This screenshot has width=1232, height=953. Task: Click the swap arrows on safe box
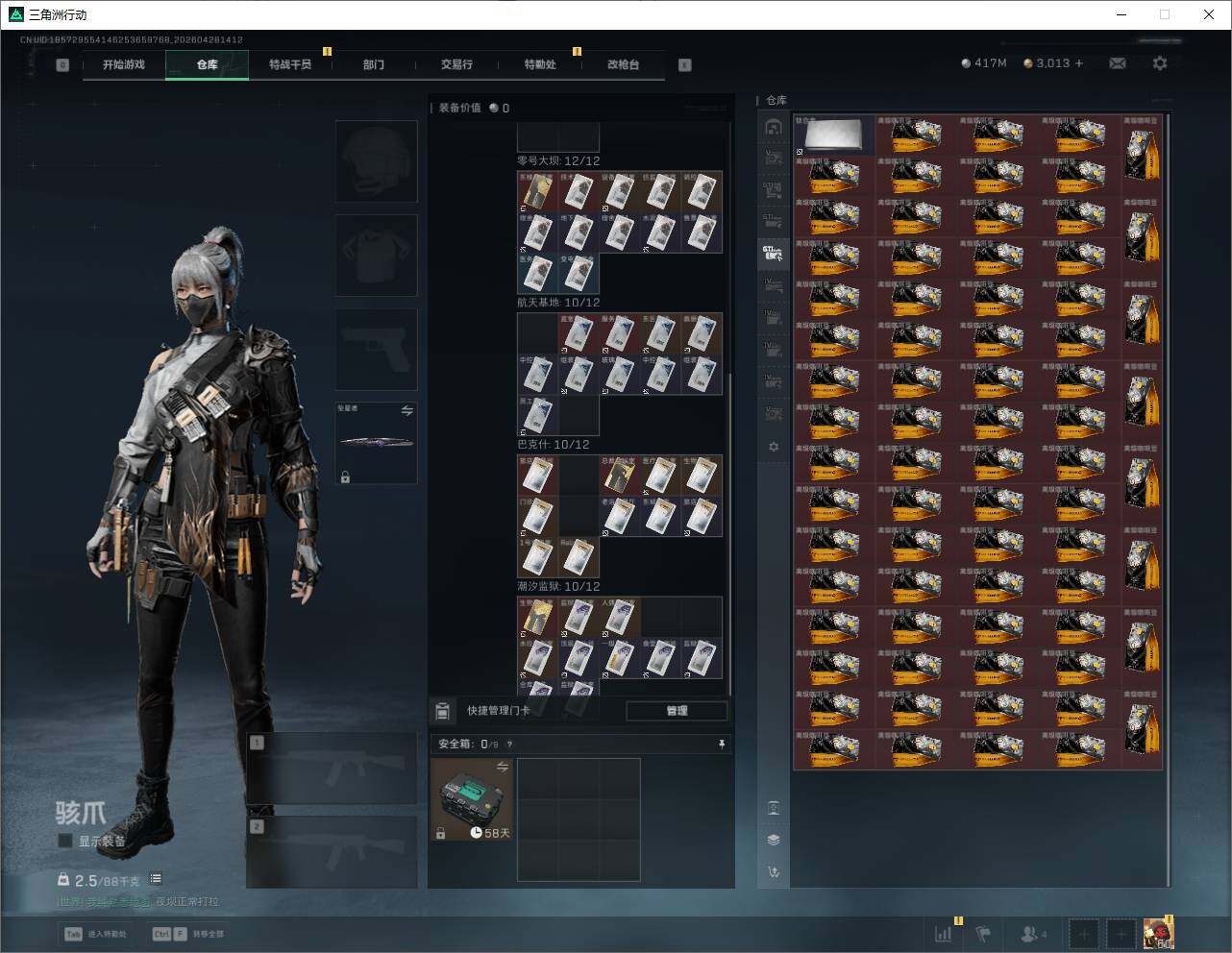click(x=502, y=767)
